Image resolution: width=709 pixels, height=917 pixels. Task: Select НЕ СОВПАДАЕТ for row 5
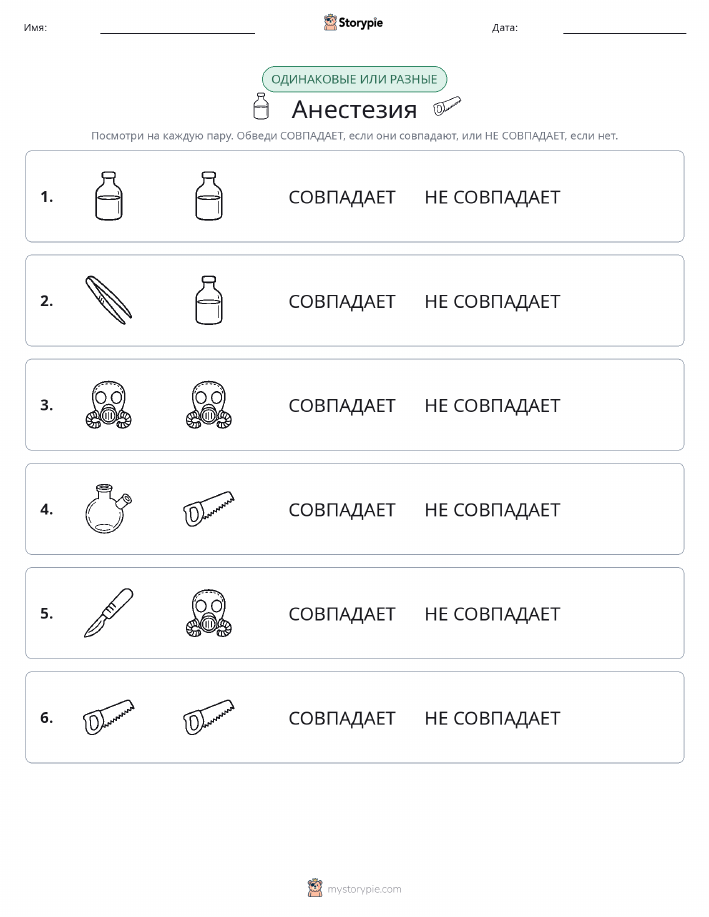[x=492, y=614]
